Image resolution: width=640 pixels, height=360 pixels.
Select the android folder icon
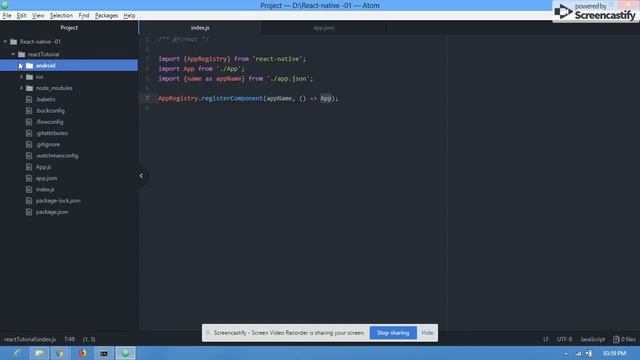point(29,66)
